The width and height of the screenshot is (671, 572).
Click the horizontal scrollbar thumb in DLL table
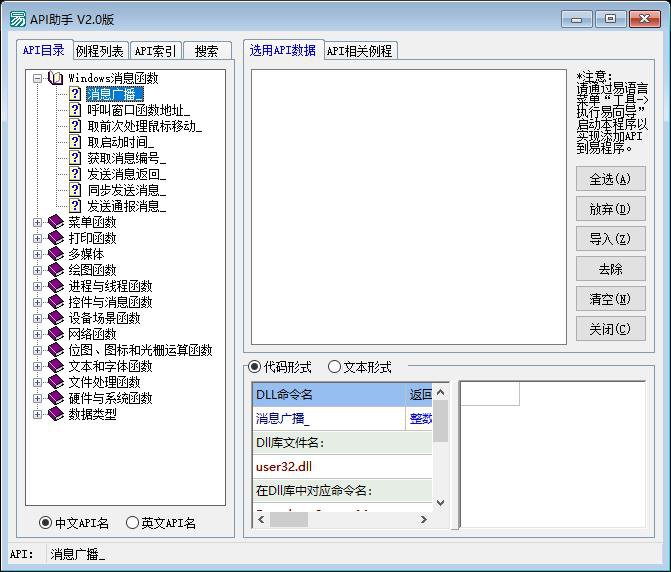(x=289, y=519)
